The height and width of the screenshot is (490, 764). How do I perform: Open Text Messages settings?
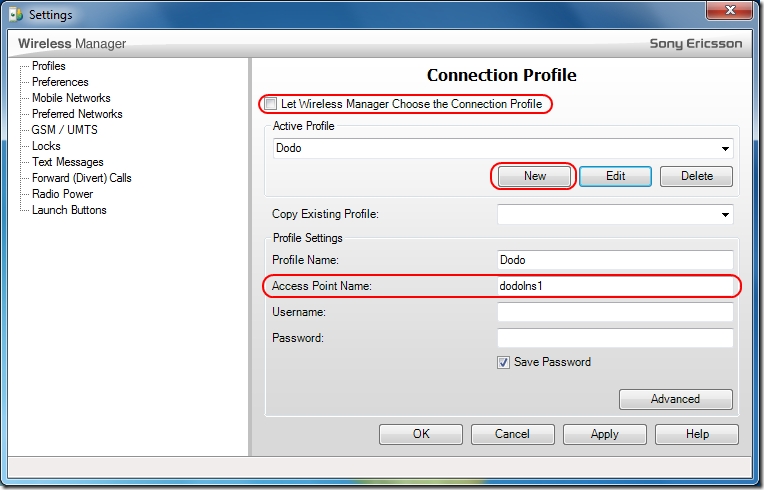[67, 162]
